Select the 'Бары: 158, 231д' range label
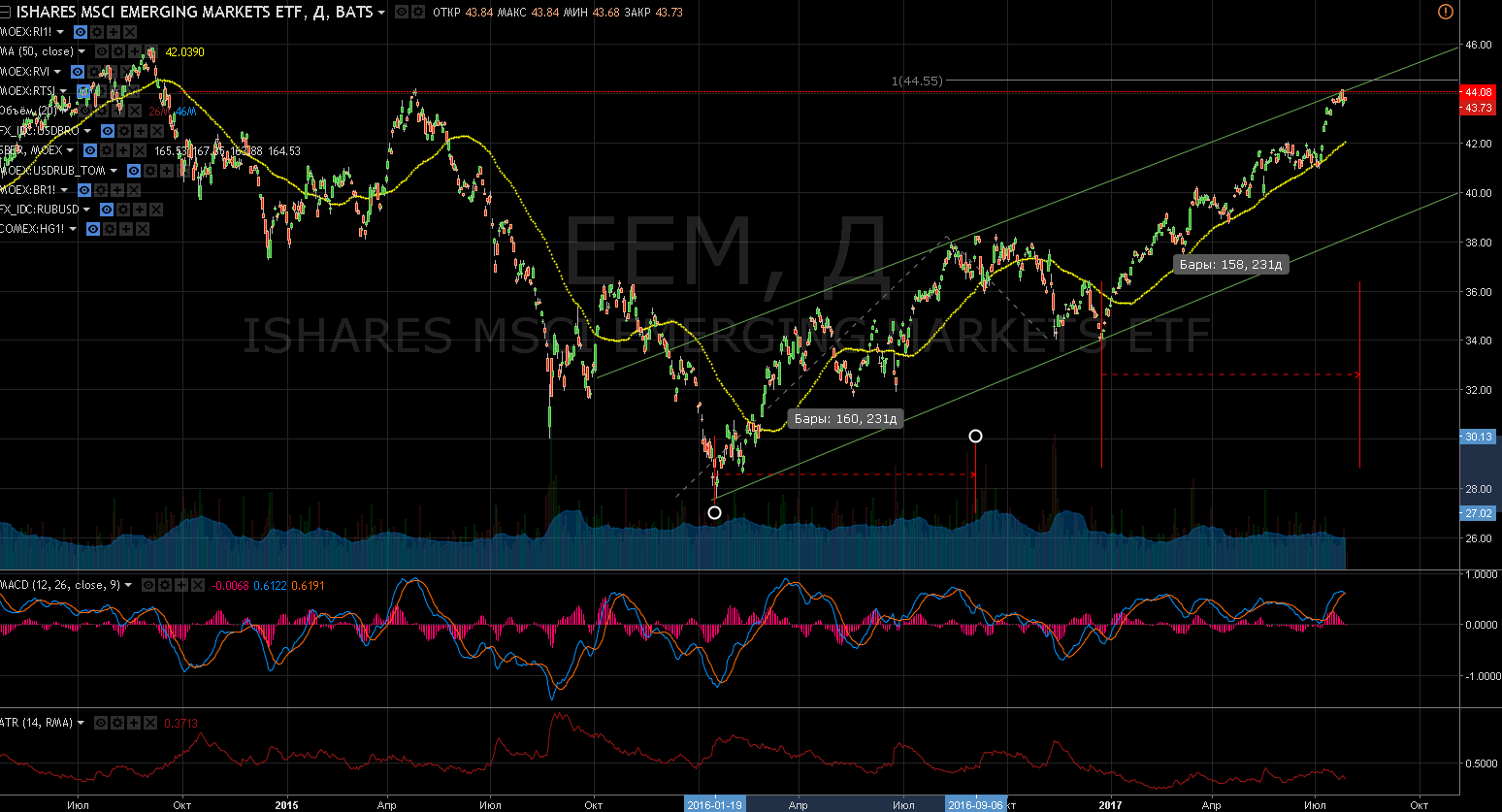Screen dimensions: 1502x812 1230,264
